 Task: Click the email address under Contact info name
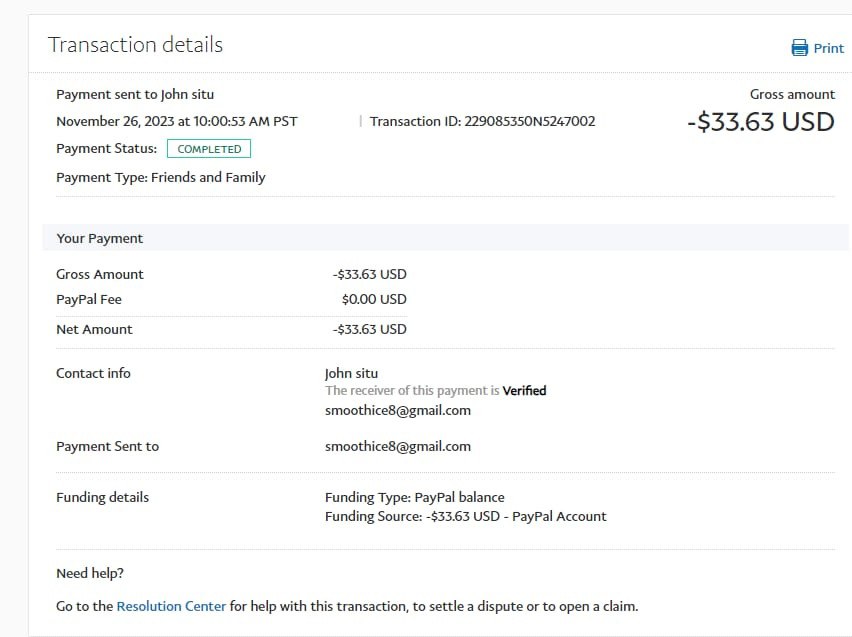pos(397,410)
